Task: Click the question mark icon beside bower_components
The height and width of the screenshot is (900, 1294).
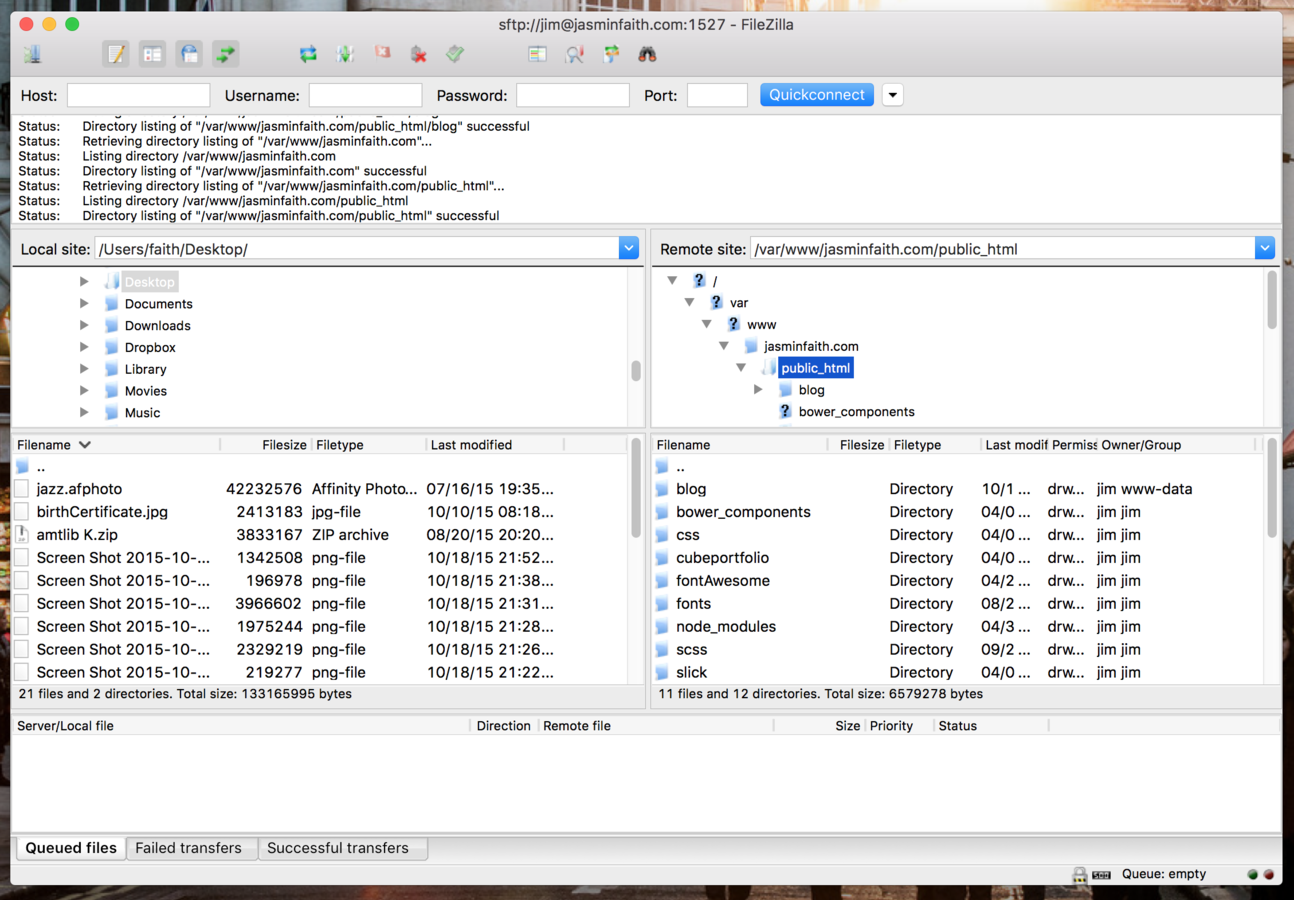Action: coord(785,411)
